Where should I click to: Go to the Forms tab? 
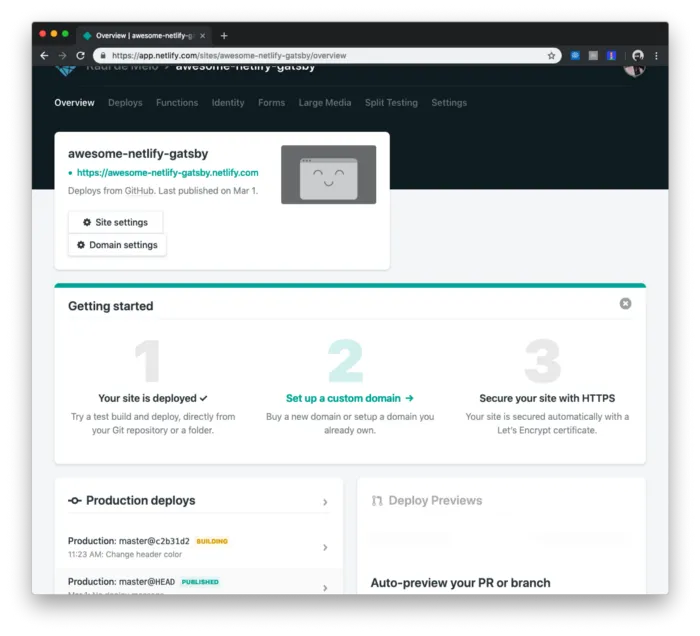[x=271, y=103]
